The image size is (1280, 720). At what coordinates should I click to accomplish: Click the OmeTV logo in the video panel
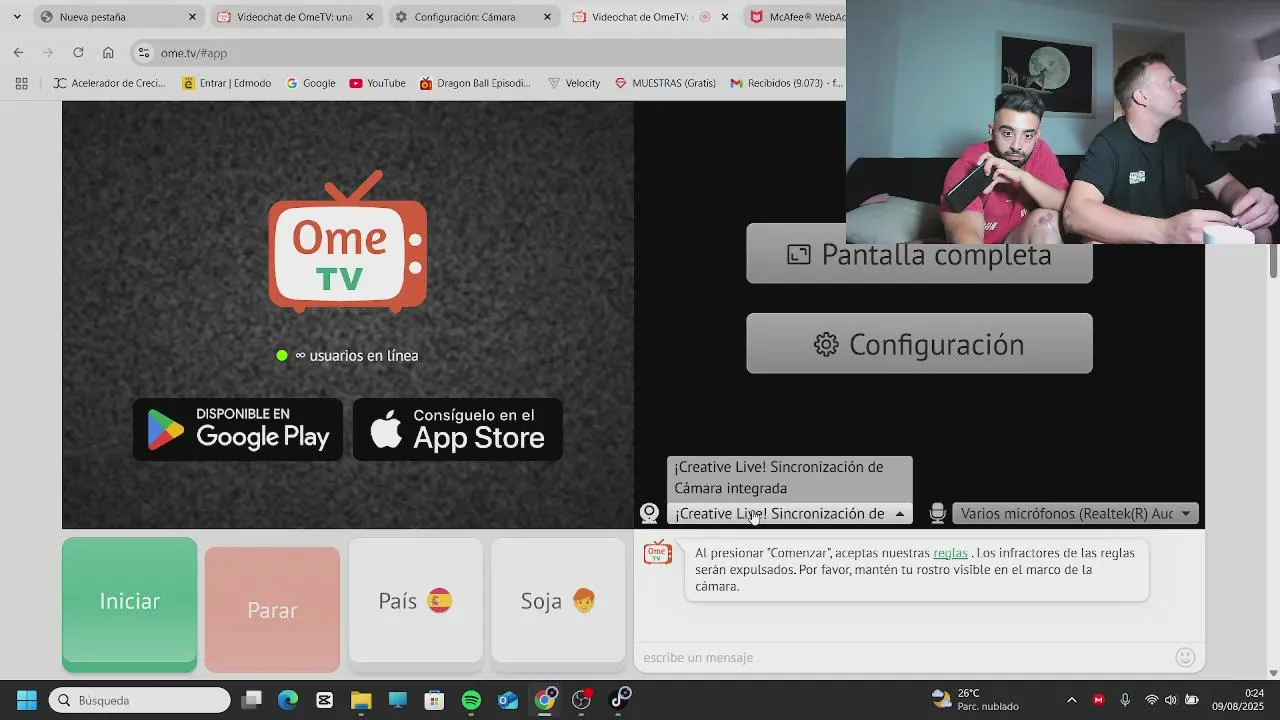point(348,242)
